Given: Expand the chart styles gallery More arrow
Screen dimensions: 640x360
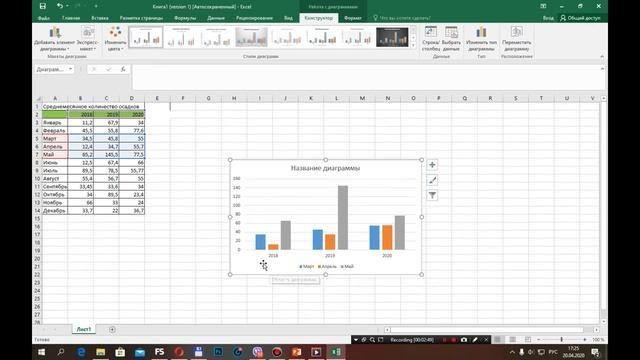Looking at the screenshot, I should (x=413, y=46).
